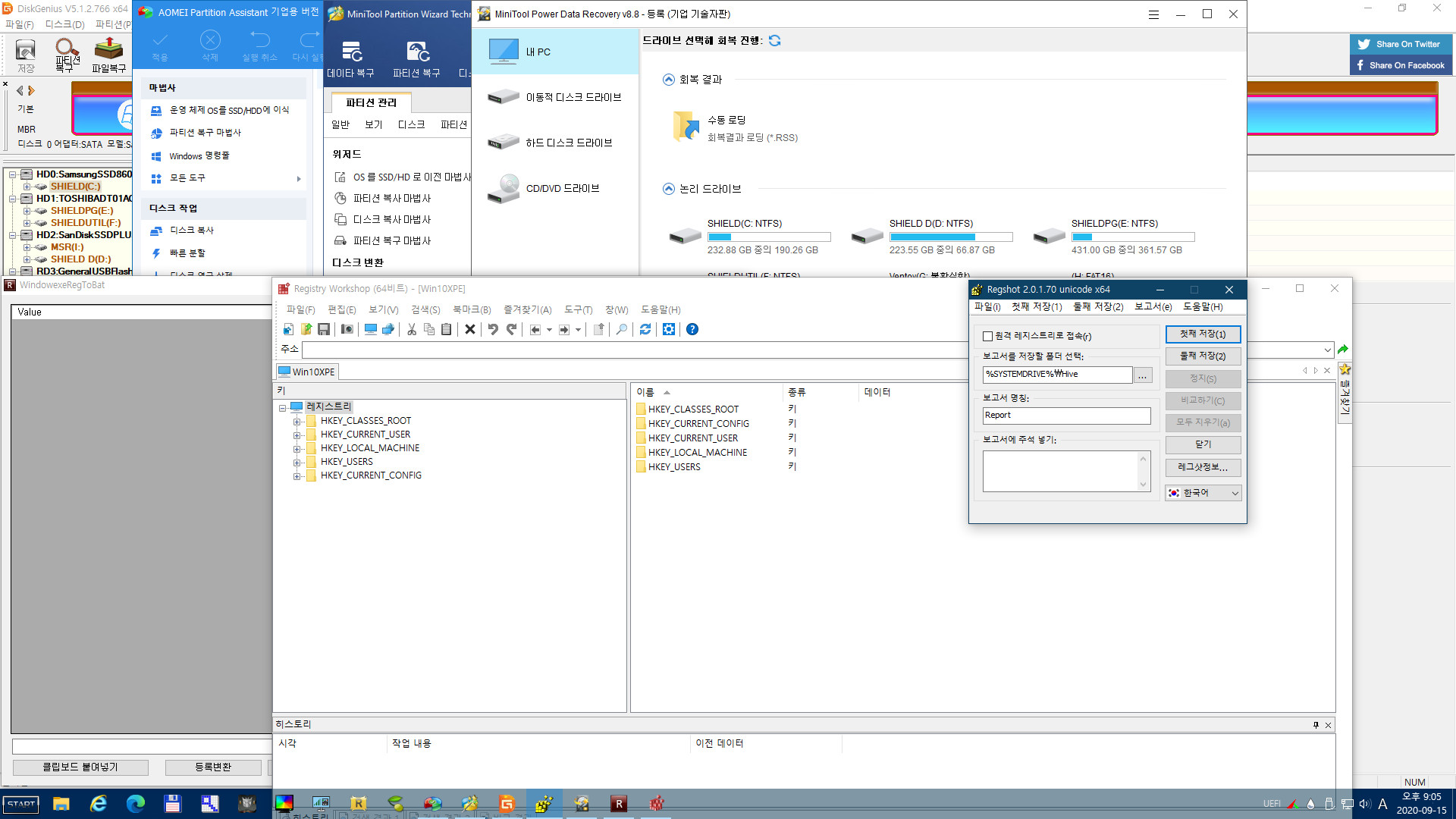Click Redo arrow in Registry Workshop toolbar
This screenshot has height=819, width=1456.
(512, 329)
